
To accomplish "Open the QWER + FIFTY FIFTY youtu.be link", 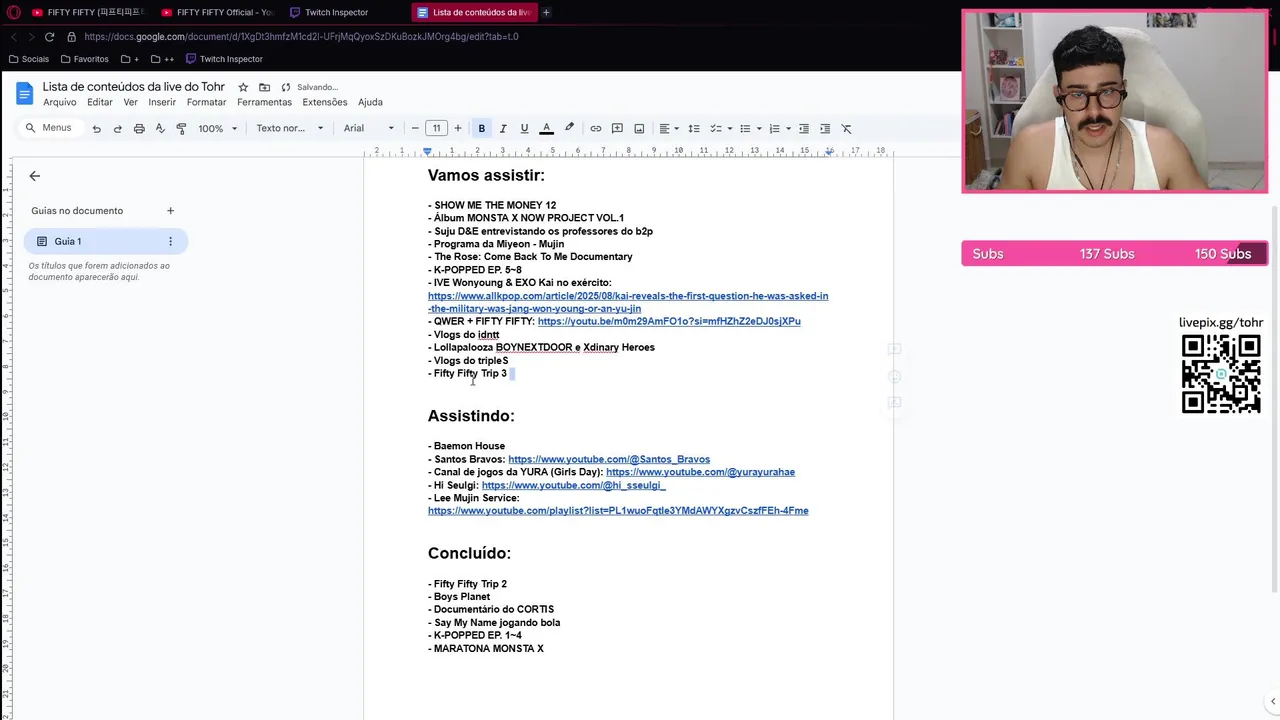I will [x=669, y=322].
